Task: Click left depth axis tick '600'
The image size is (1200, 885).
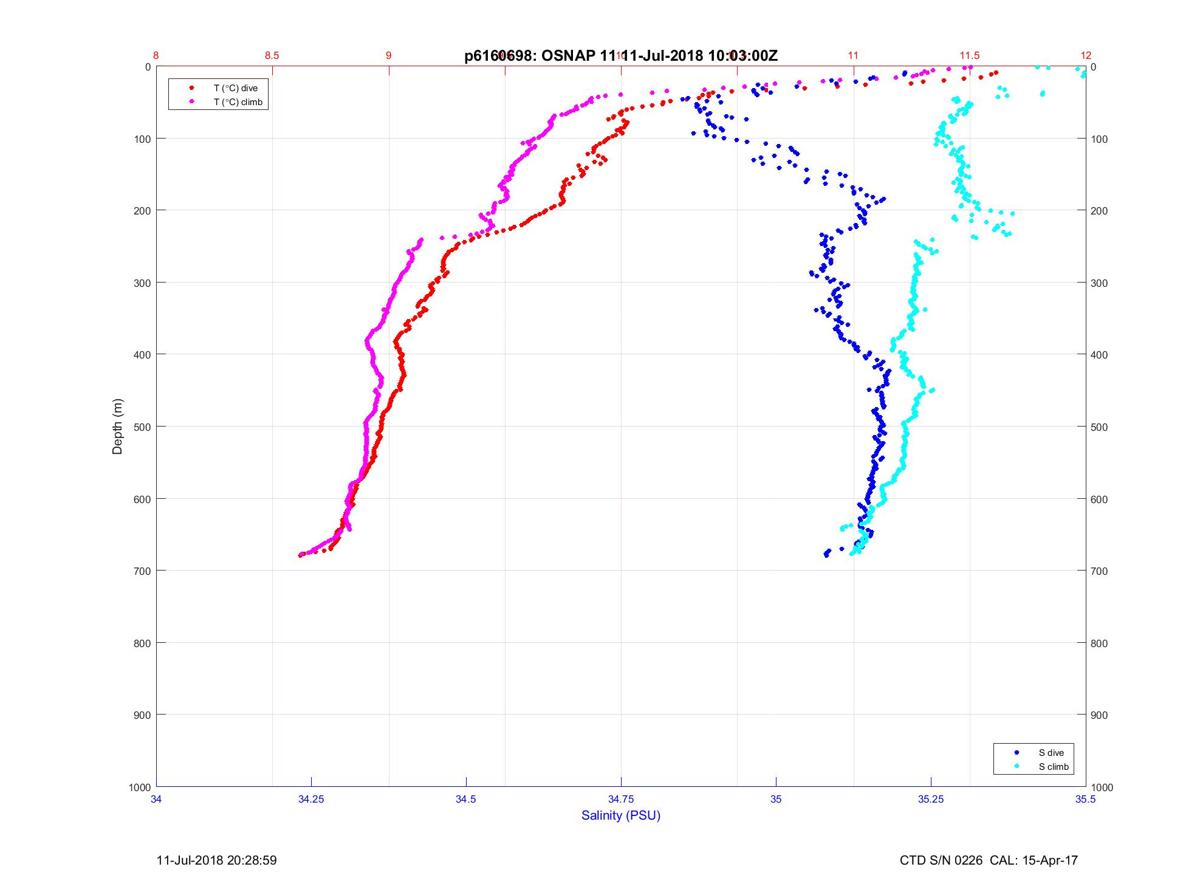Action: tap(141, 499)
